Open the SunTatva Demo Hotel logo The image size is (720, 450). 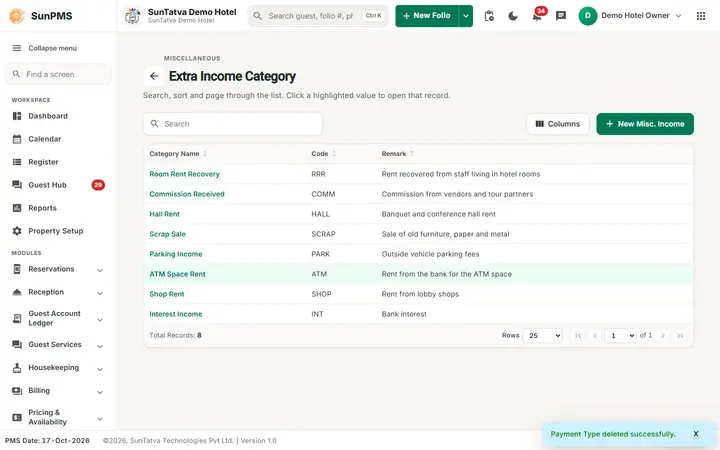pos(133,16)
